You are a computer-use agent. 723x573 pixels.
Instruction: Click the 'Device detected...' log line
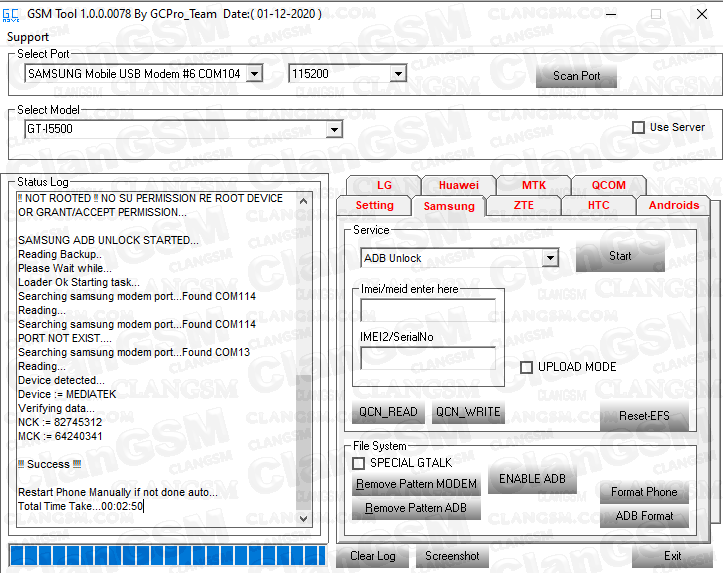[61, 380]
